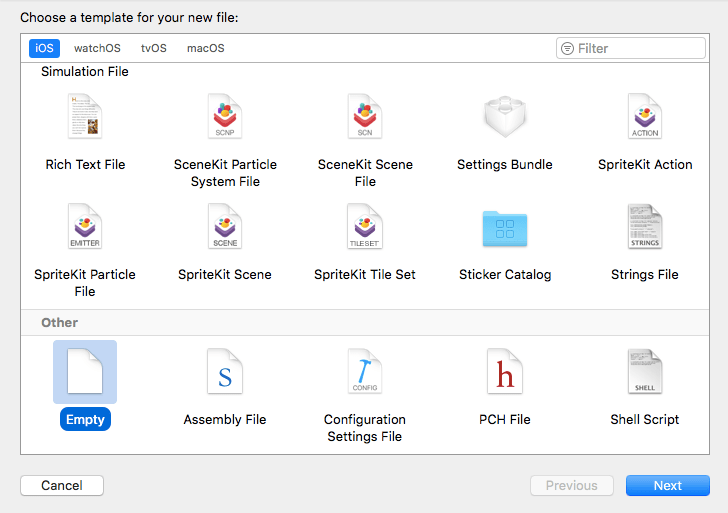Click the 'Configuration Settings File' label

click(365, 428)
